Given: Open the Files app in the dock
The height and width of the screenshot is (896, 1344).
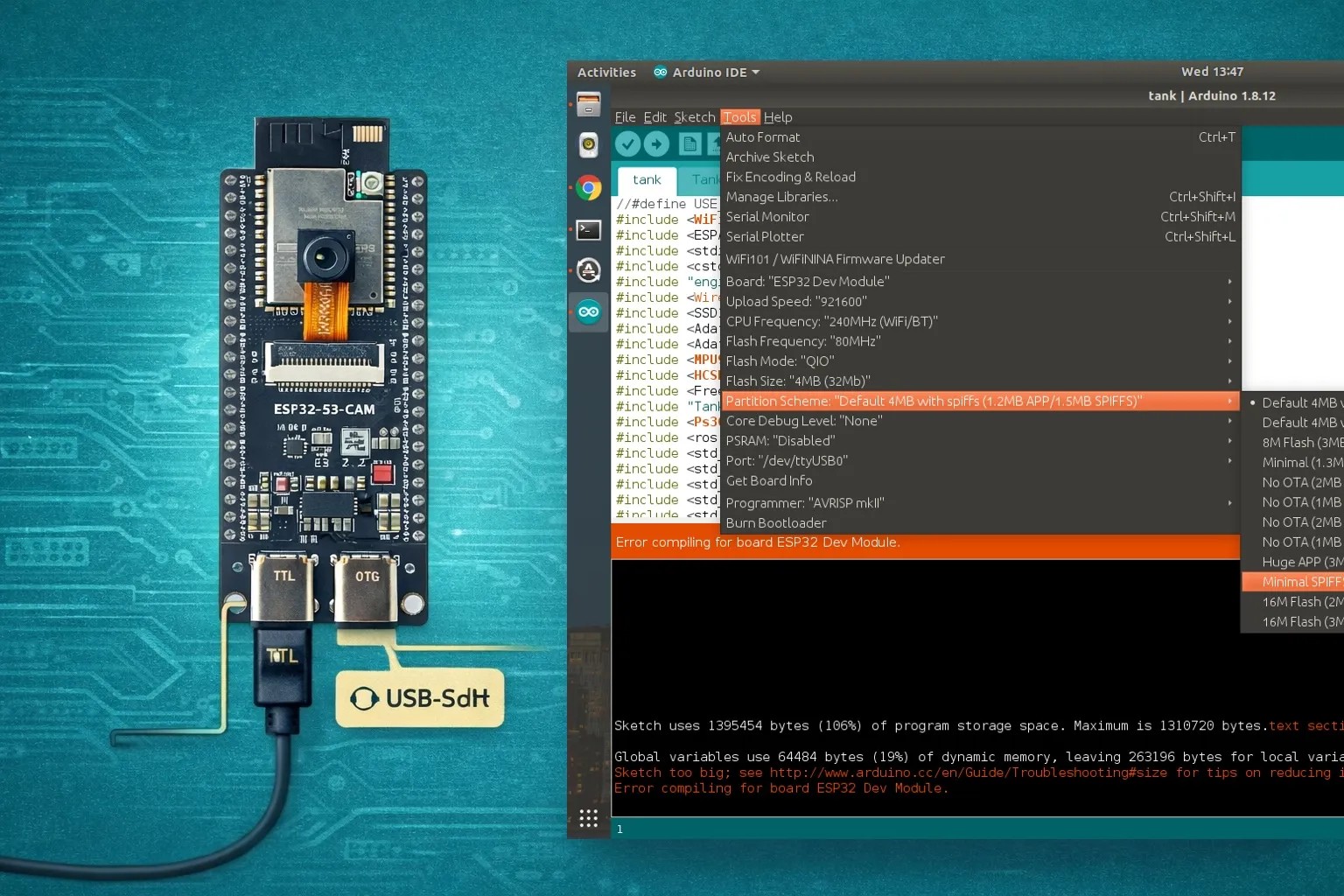Looking at the screenshot, I should pyautogui.click(x=589, y=104).
